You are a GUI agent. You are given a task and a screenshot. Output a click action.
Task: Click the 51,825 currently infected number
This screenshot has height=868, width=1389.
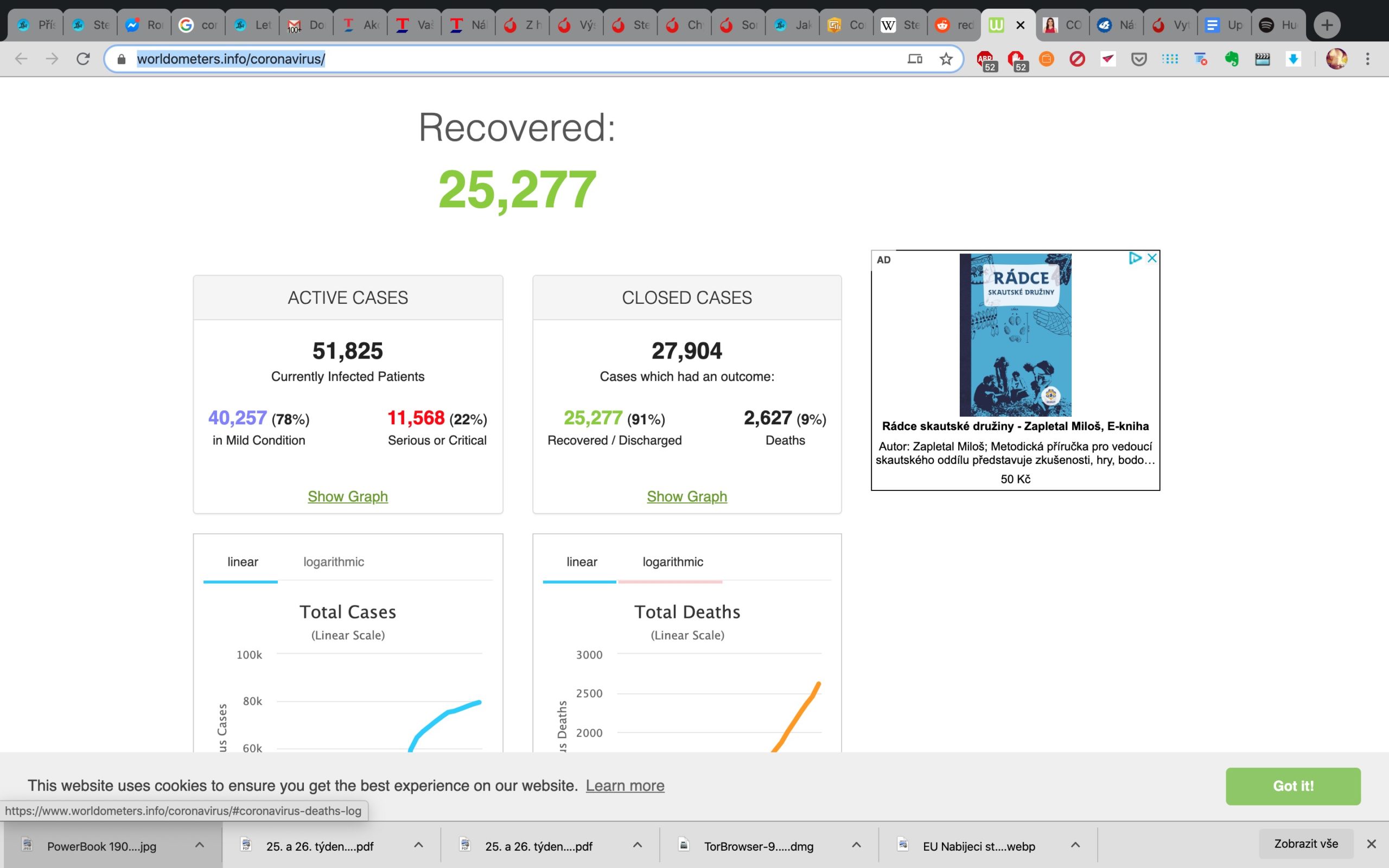point(347,351)
